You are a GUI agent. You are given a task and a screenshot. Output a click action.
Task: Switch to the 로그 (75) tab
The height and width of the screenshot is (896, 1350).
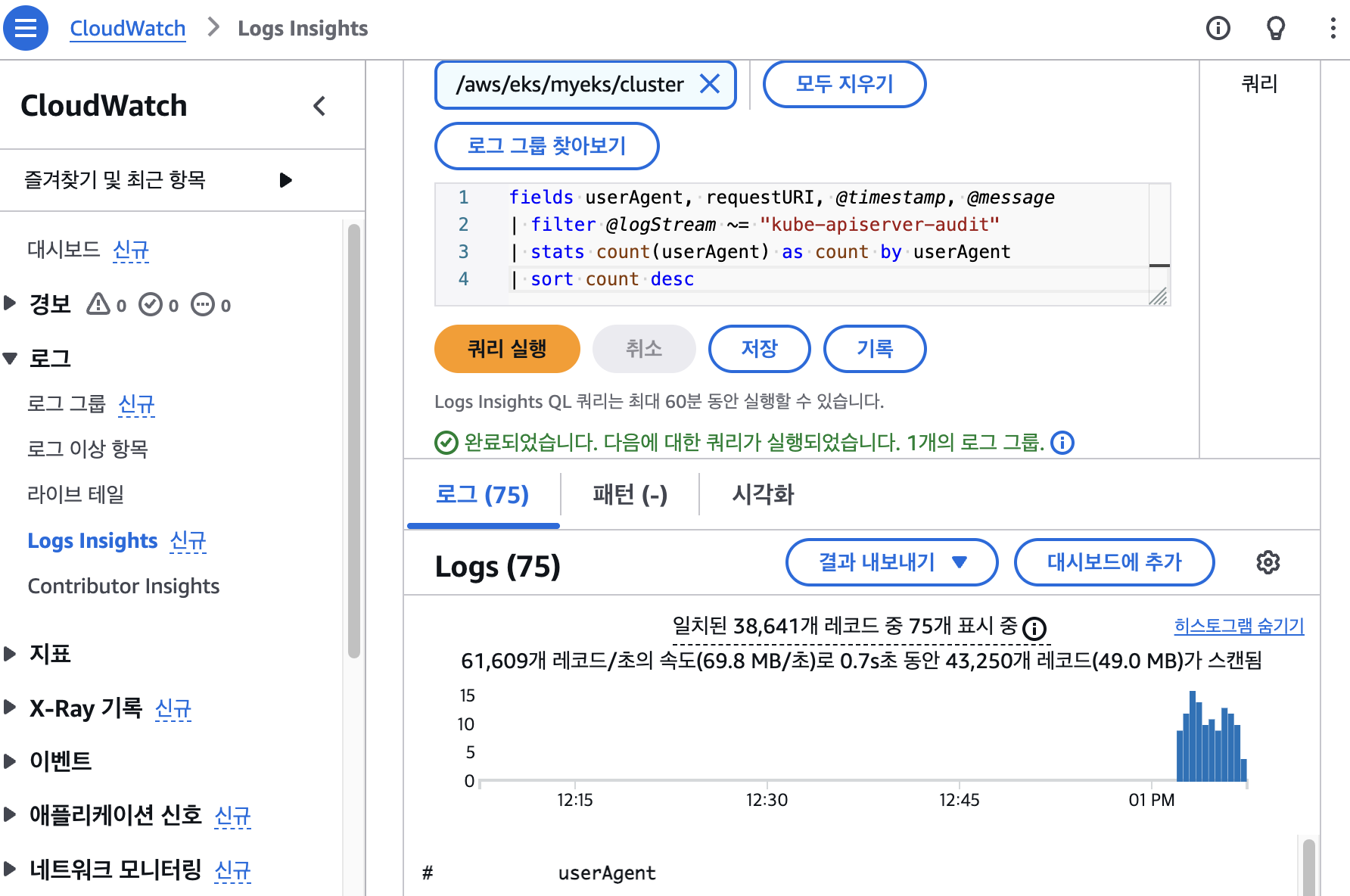(483, 495)
